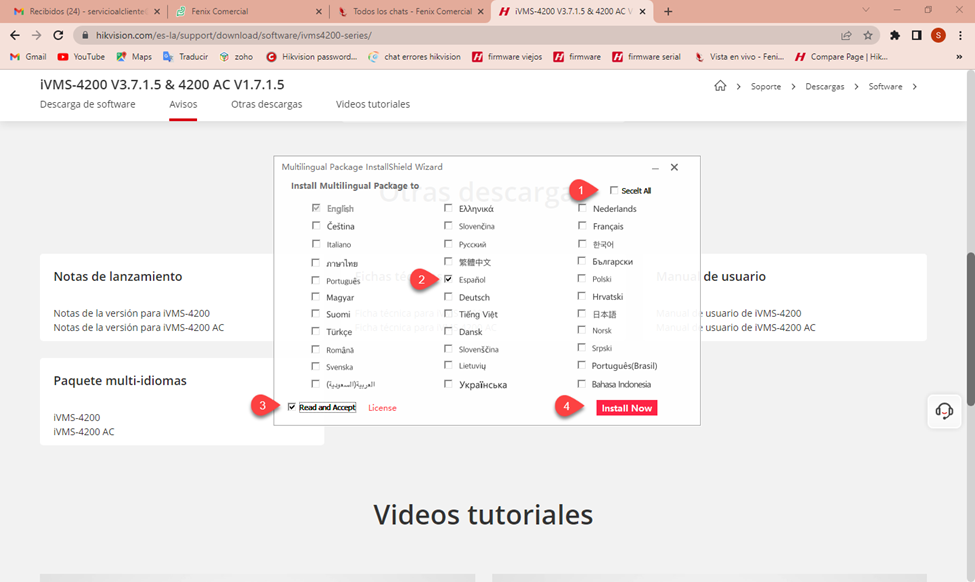Click Software in the breadcrumb
The height and width of the screenshot is (582, 975).
[885, 86]
